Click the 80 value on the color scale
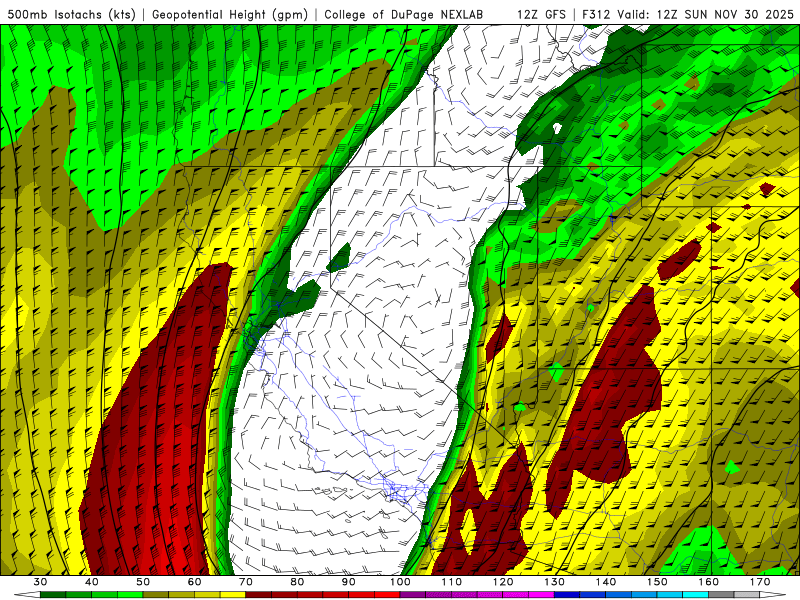This screenshot has width=800, height=600. tap(297, 582)
